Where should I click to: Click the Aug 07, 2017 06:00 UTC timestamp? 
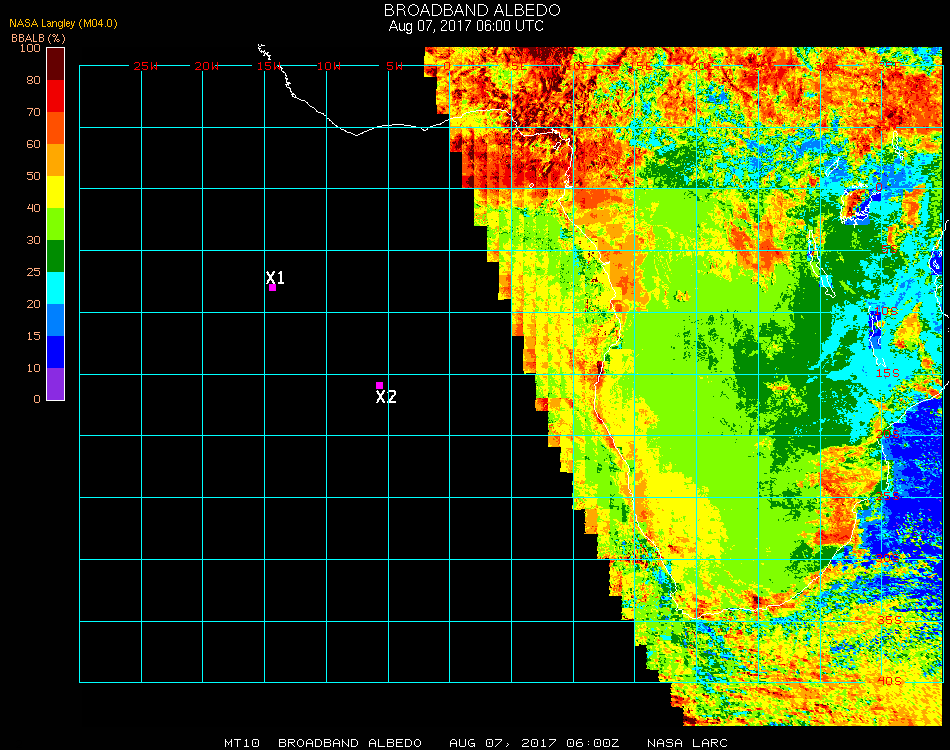tap(466, 26)
